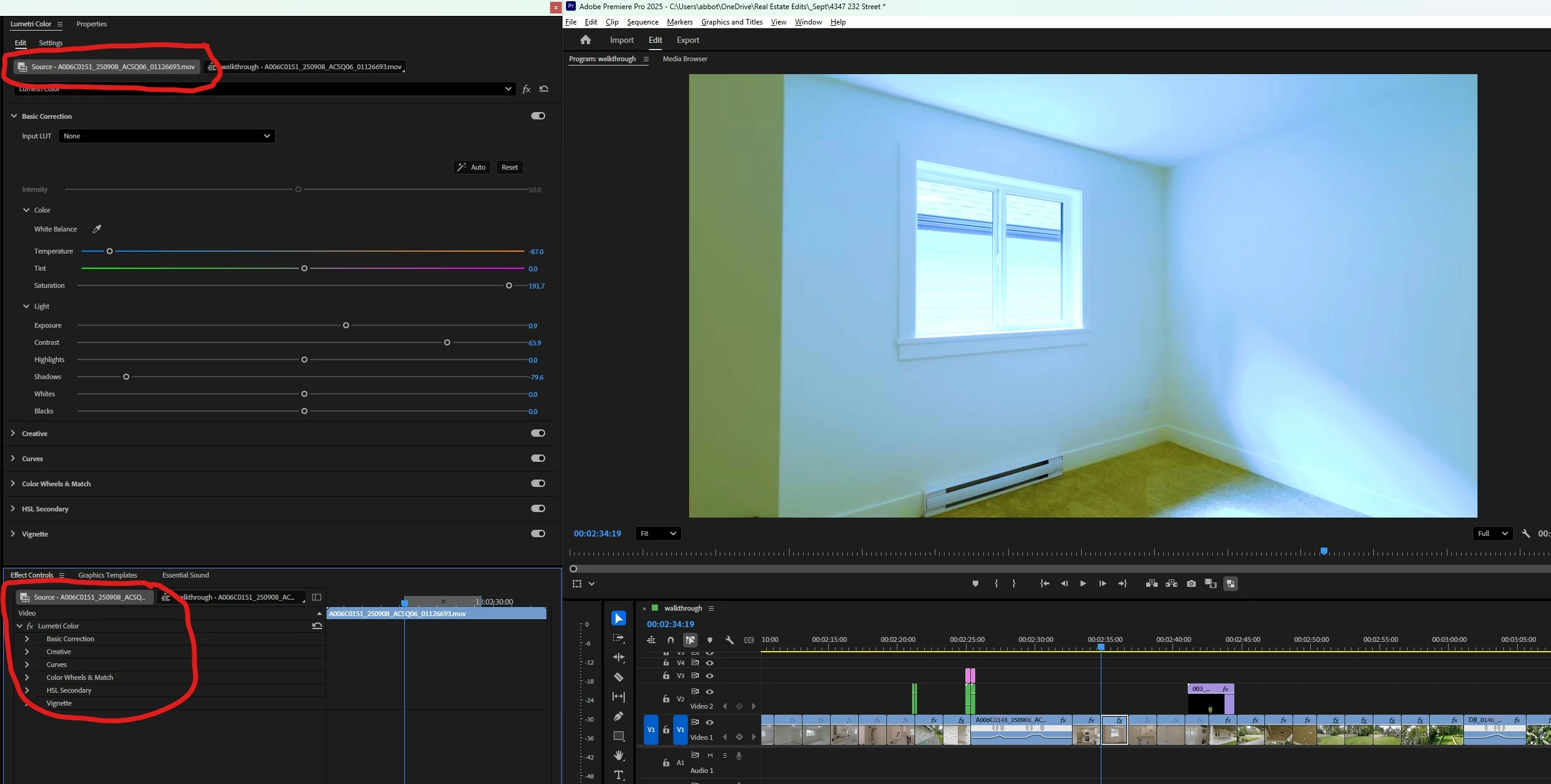This screenshot has width=1551, height=784.
Task: Select the Type tool
Action: tap(619, 775)
